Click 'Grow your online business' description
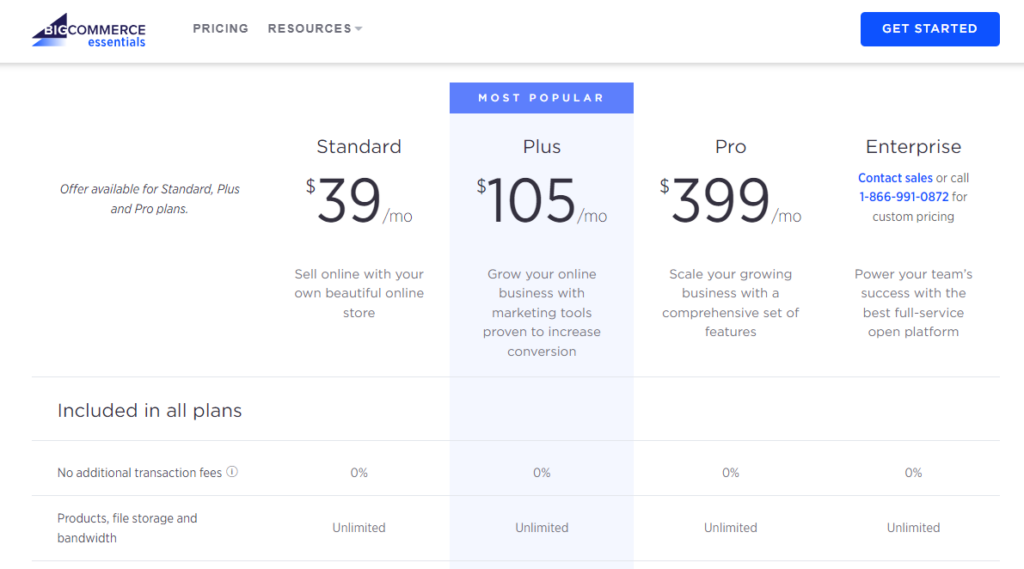The width and height of the screenshot is (1024, 569). (x=541, y=312)
